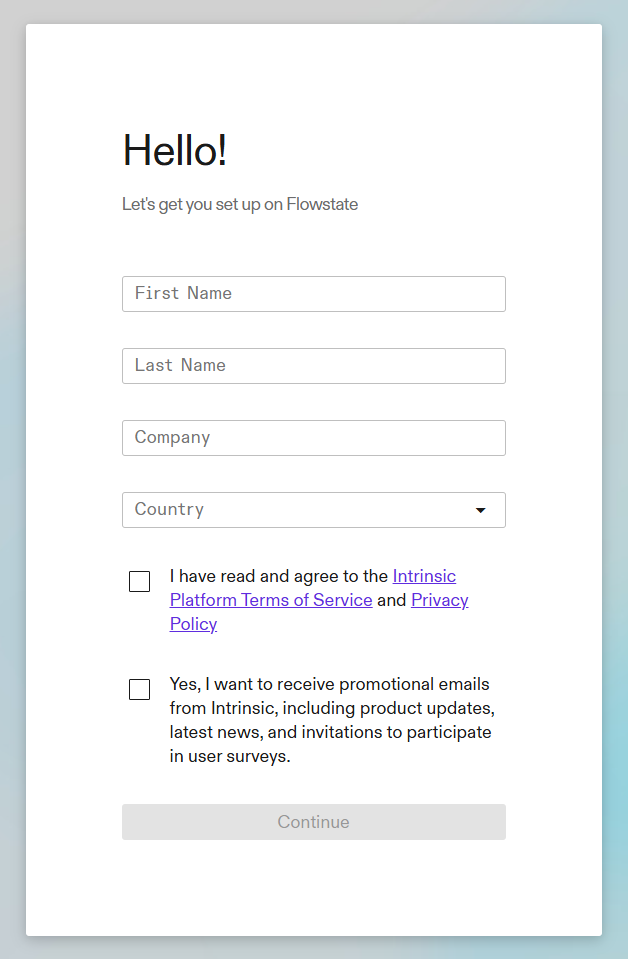Viewport: 628px width, 959px height.
Task: Enable the promotional emails checkbox
Action: [x=140, y=690]
